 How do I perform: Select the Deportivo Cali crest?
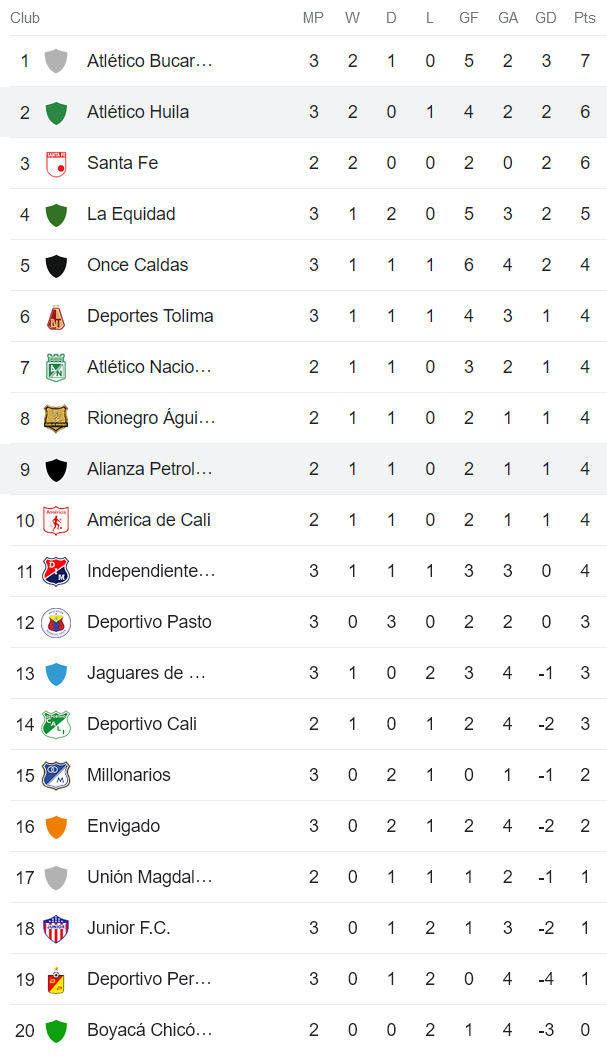57,724
